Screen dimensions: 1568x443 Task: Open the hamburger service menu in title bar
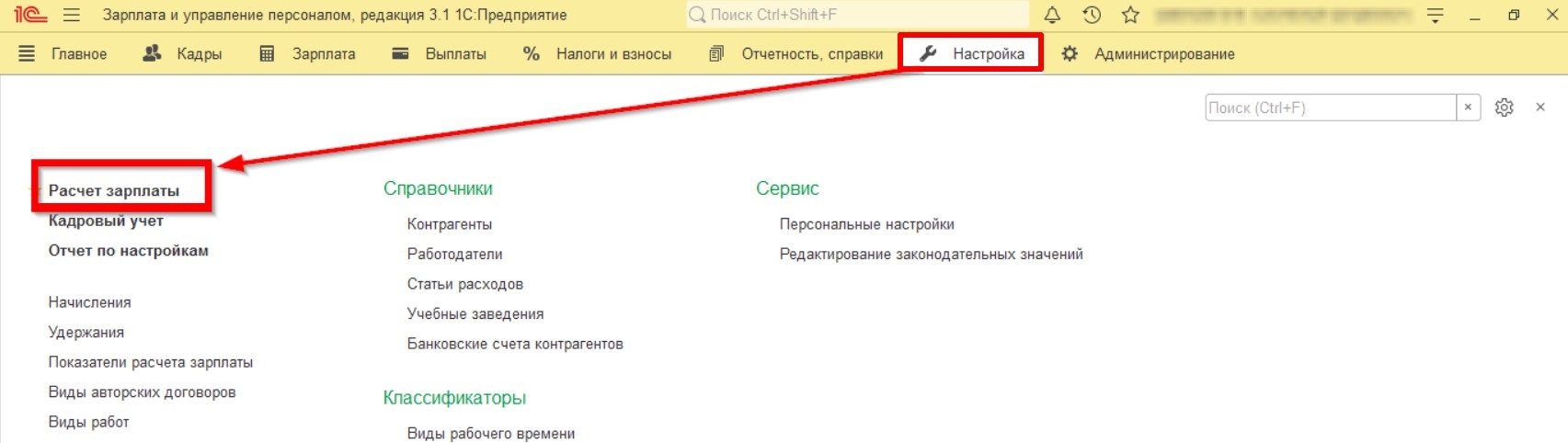point(71,15)
